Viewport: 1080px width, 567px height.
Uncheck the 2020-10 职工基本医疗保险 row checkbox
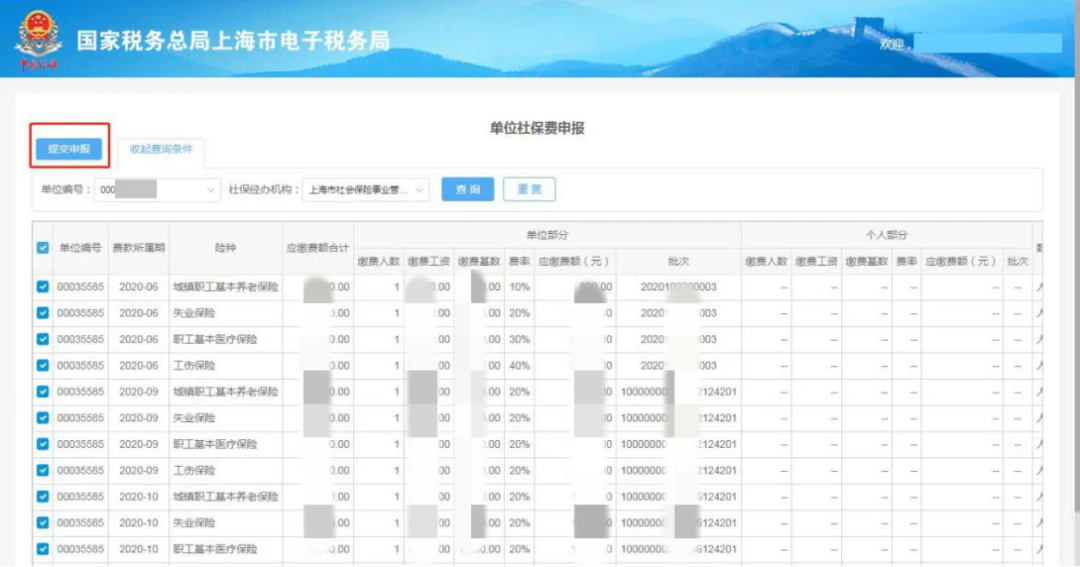coord(43,548)
